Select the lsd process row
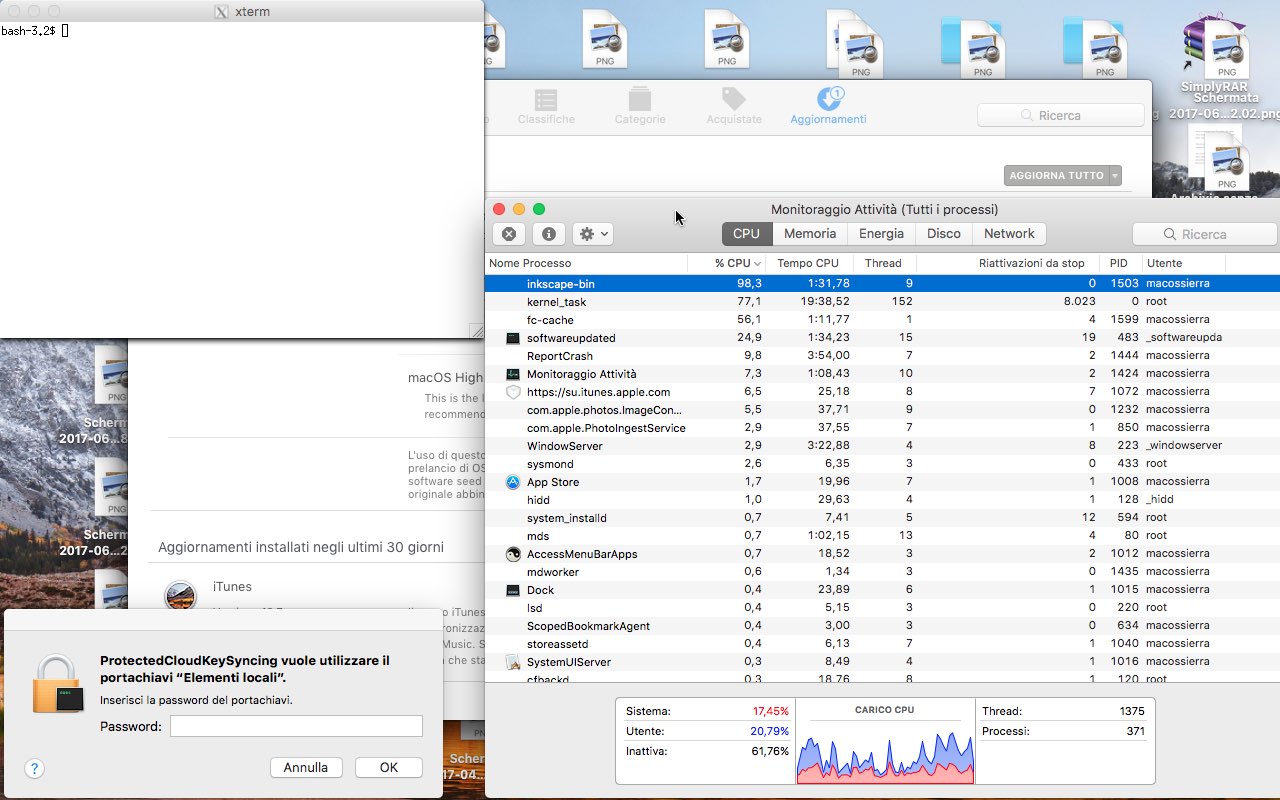The image size is (1280, 800). coord(882,608)
